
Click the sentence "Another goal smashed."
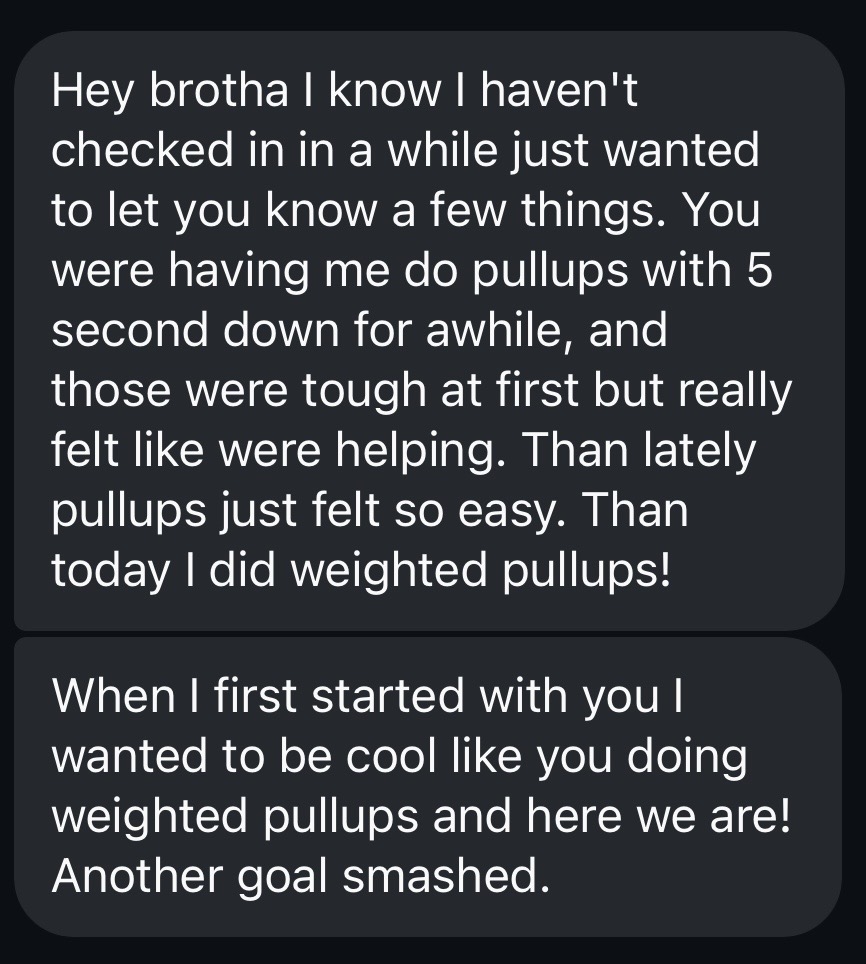click(301, 877)
